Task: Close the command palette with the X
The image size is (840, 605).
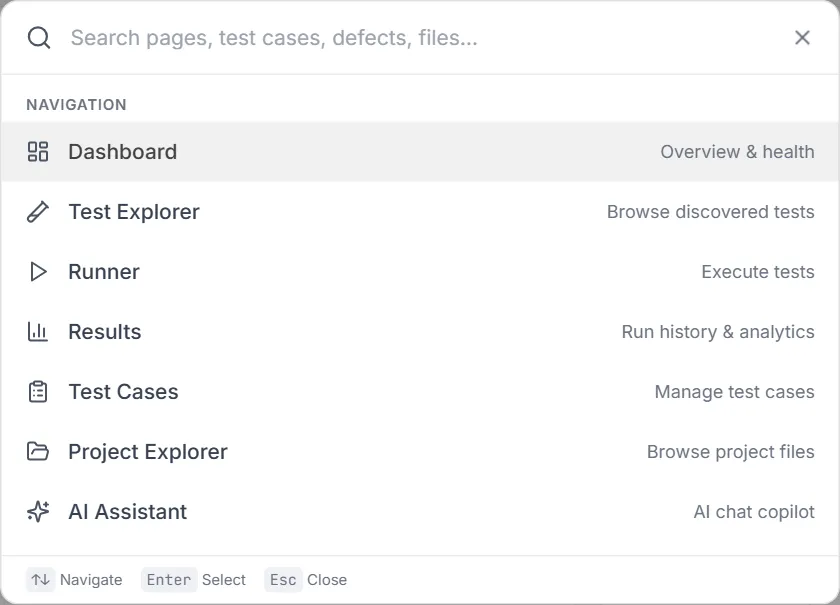Action: pos(802,38)
